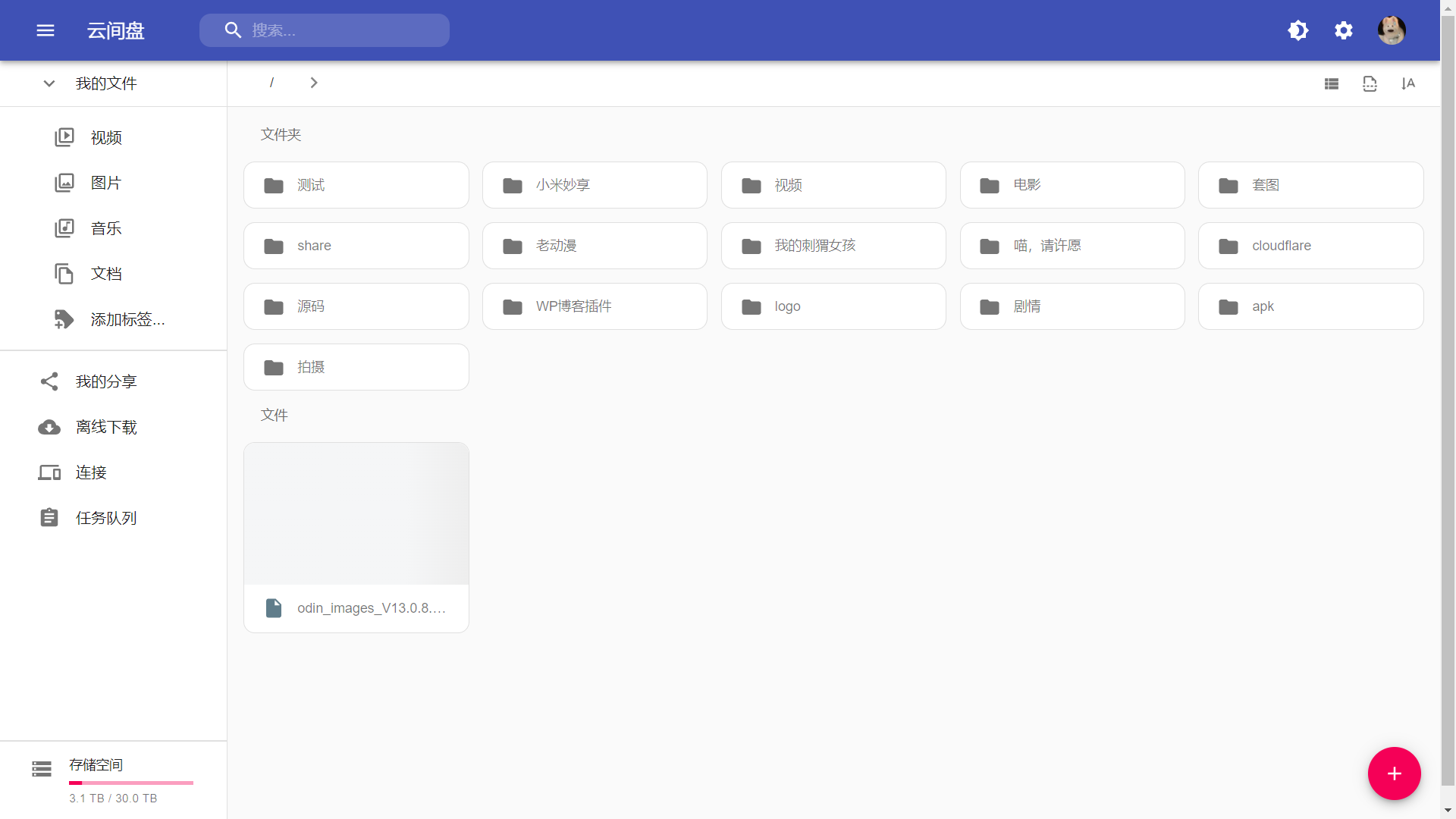This screenshot has width=1456, height=819.
Task: Open 视频 category in sidebar
Action: [106, 138]
